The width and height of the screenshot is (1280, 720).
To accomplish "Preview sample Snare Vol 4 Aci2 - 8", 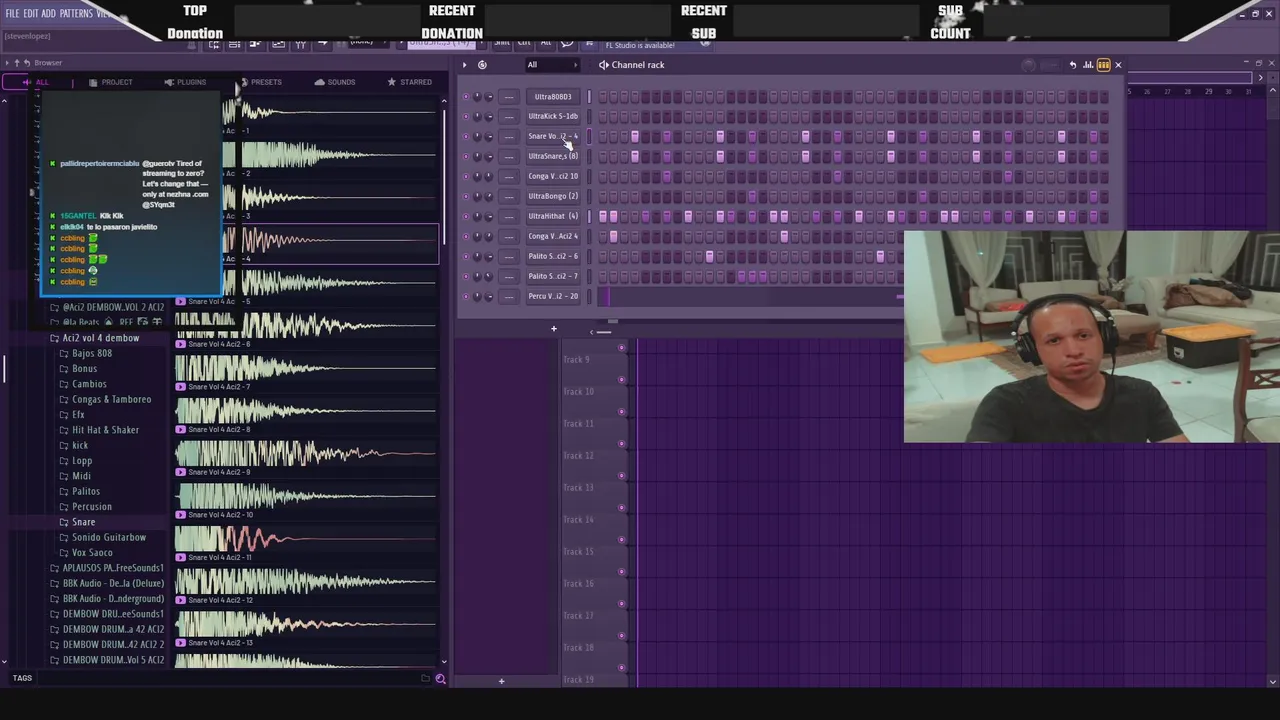I will (305, 416).
